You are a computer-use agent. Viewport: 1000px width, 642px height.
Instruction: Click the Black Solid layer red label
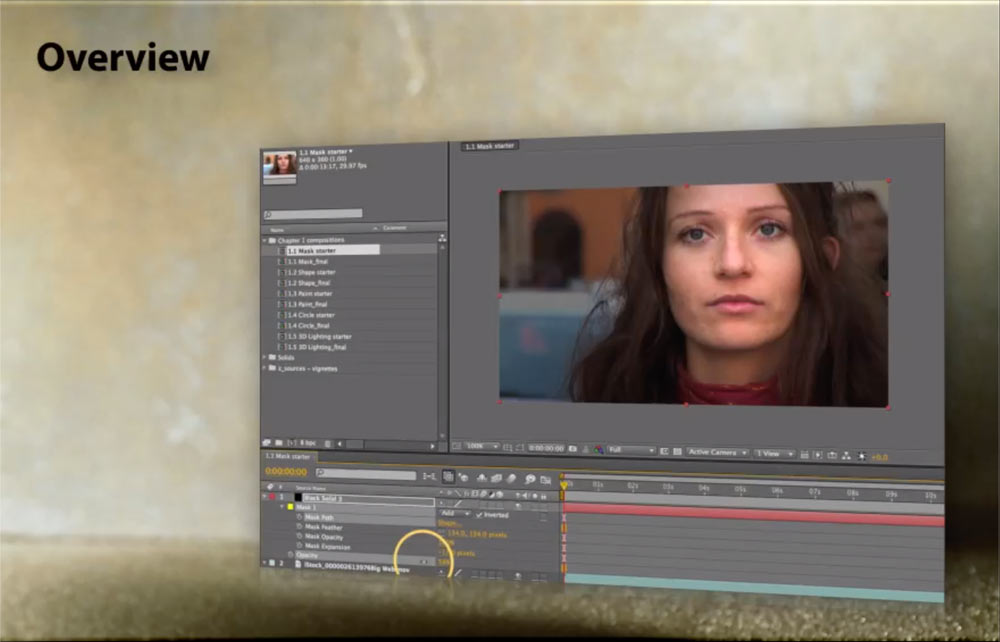pos(272,497)
